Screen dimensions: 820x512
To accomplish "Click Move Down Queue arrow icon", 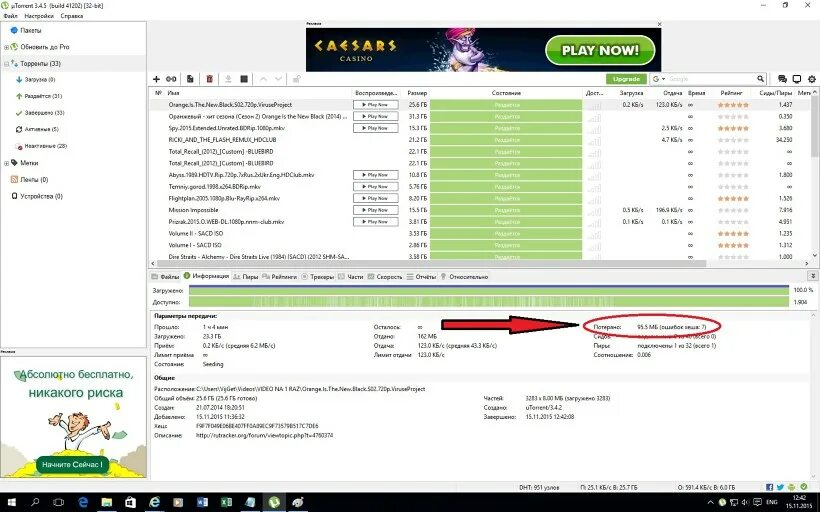I will coord(278,79).
